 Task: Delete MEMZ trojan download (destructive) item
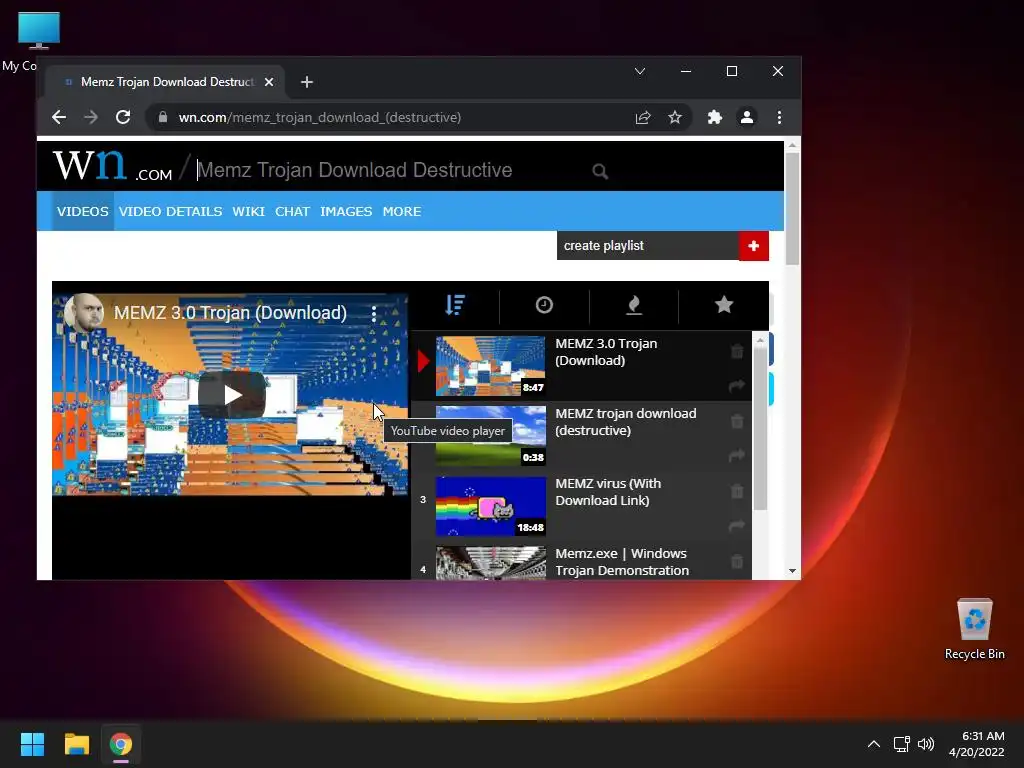(x=737, y=421)
